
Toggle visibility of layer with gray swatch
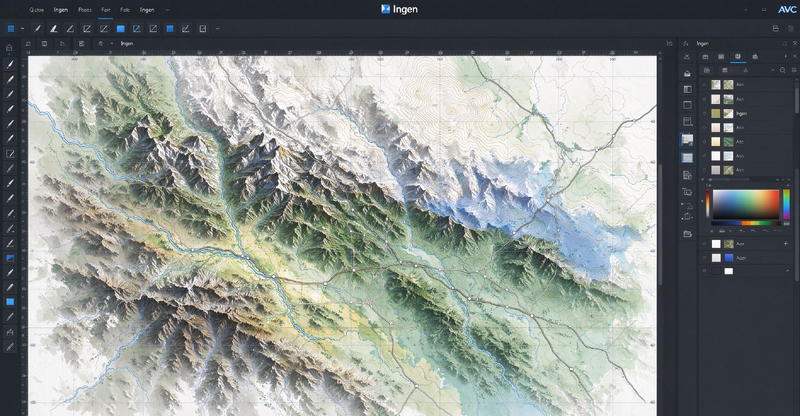pyautogui.click(x=705, y=169)
